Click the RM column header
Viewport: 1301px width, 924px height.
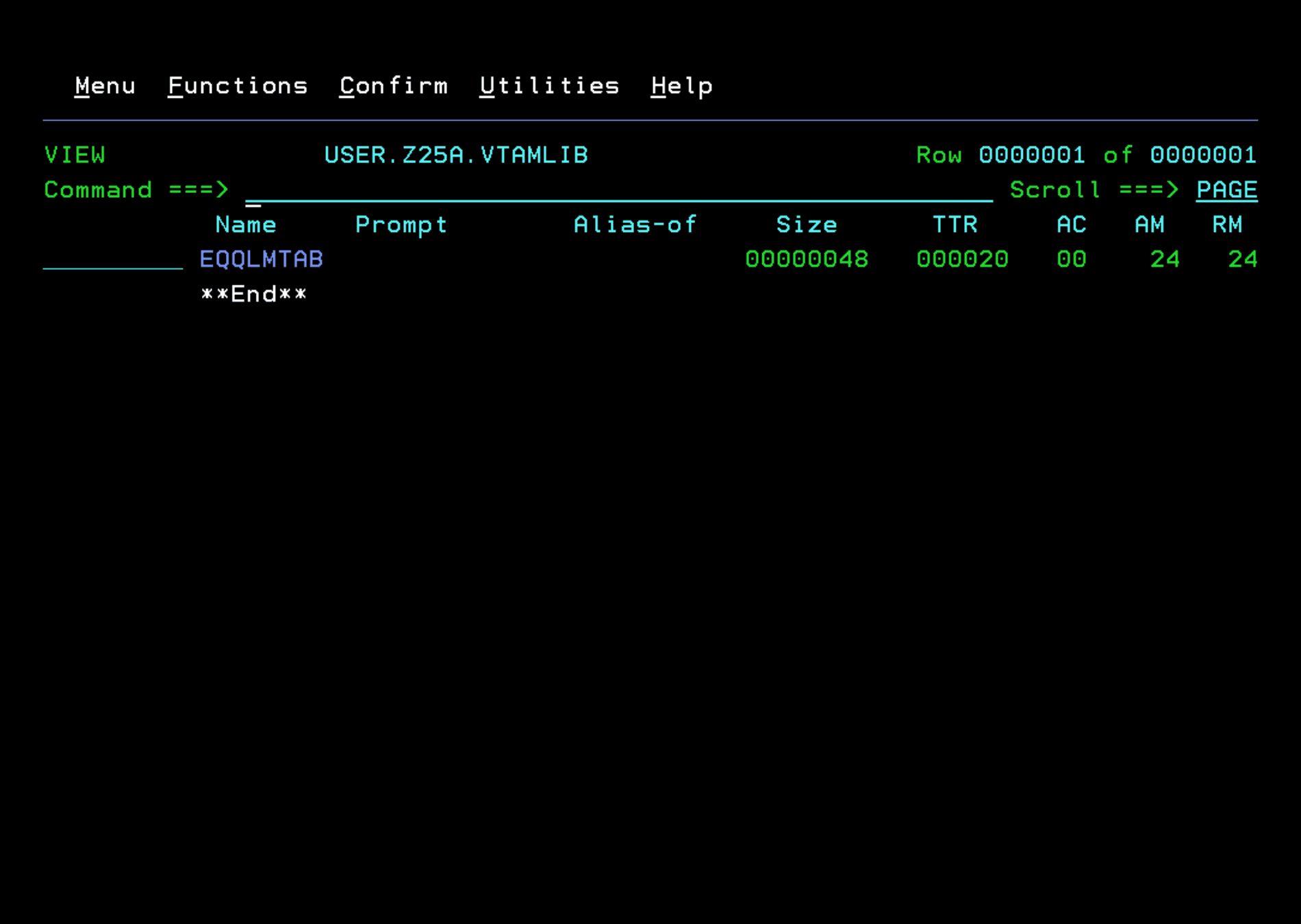[x=1228, y=224]
